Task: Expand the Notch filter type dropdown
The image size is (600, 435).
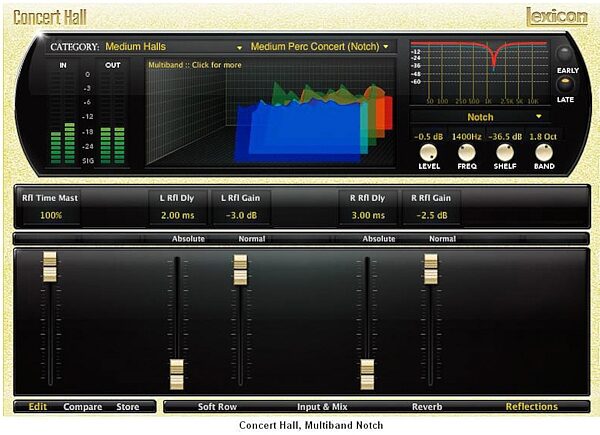Action: click(480, 117)
